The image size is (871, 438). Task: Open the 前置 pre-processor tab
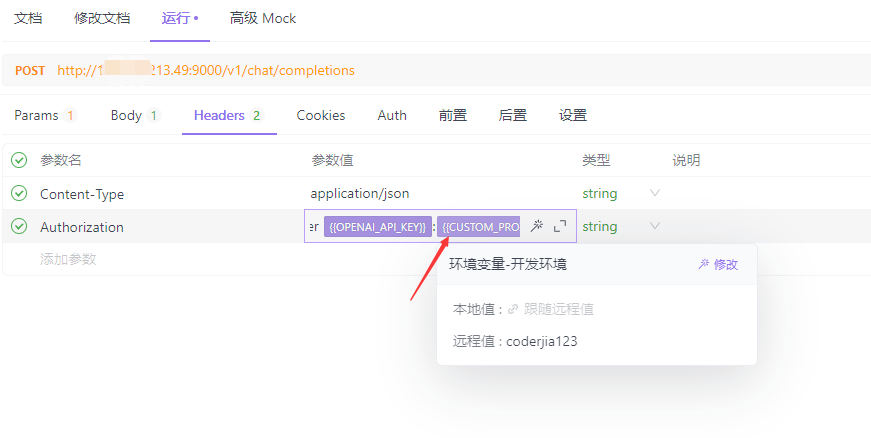coord(453,115)
